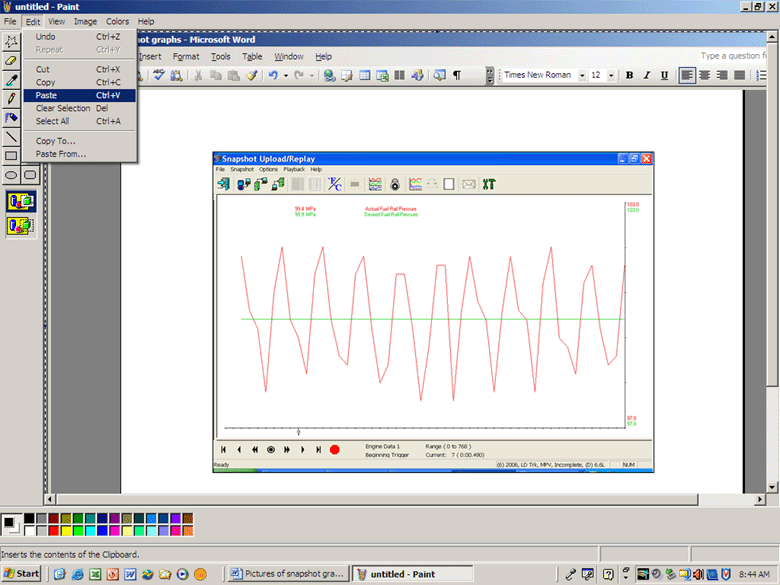Click the Windows Start button
780x585 pixels.
tap(22, 574)
